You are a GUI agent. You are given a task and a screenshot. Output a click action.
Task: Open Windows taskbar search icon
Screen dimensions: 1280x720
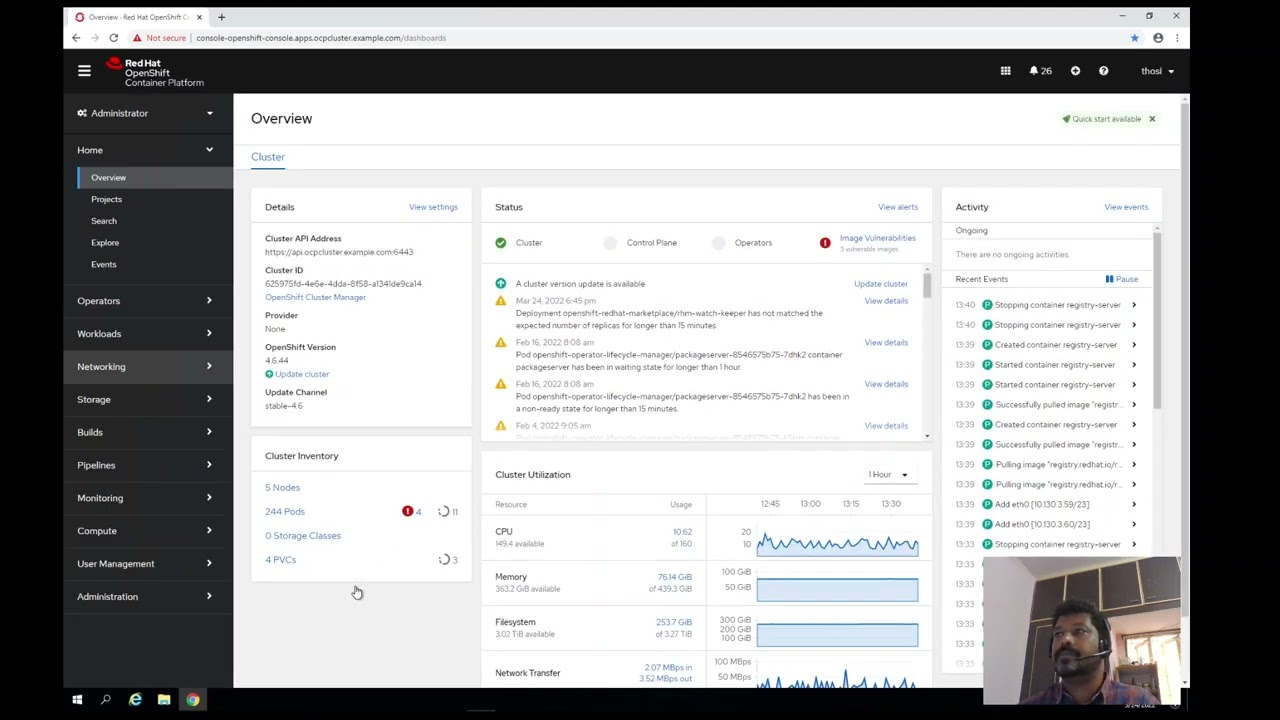(x=106, y=700)
